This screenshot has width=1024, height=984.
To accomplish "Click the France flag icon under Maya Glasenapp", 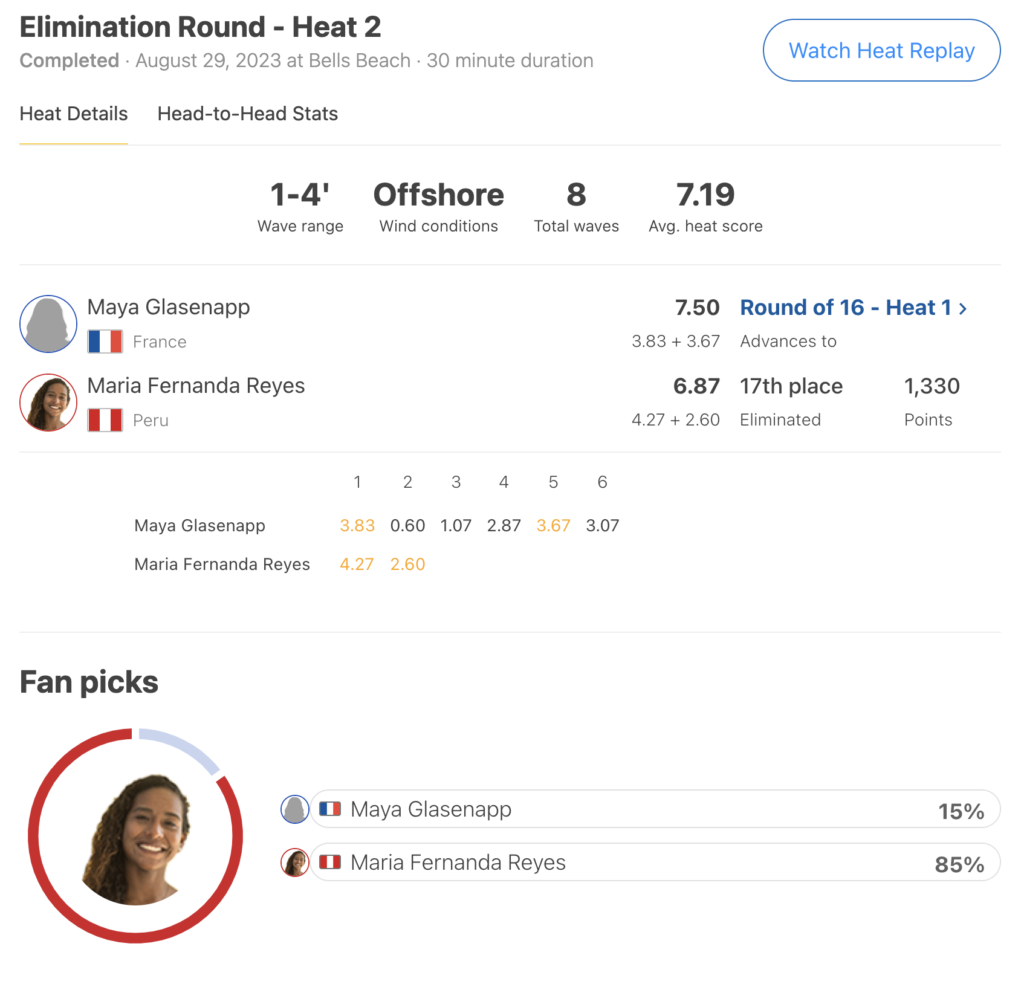I will tap(105, 341).
